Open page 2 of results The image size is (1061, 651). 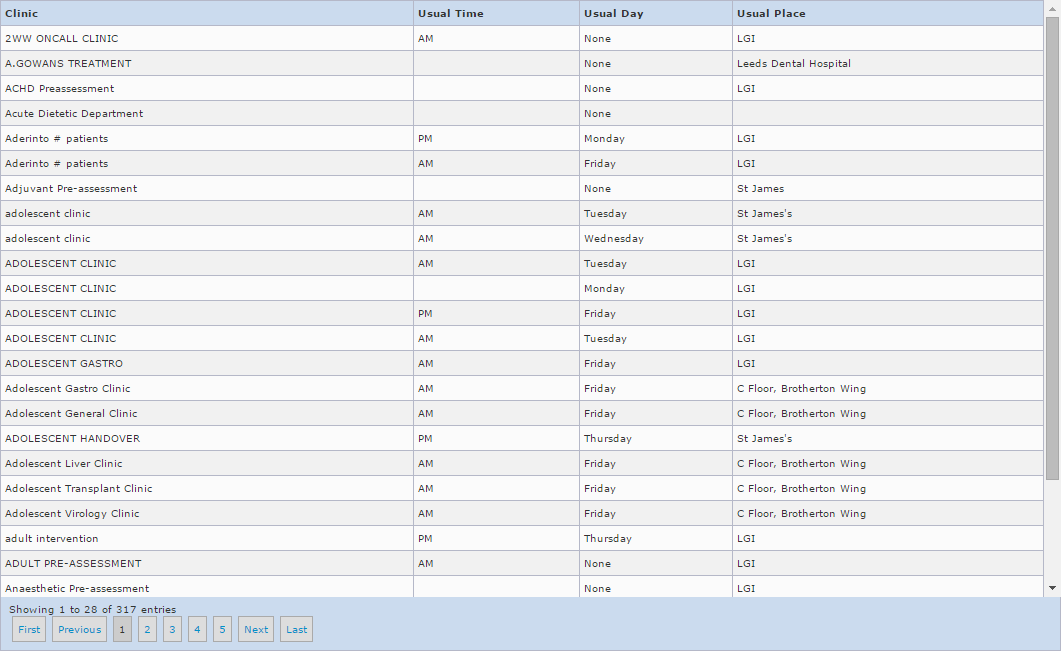147,629
